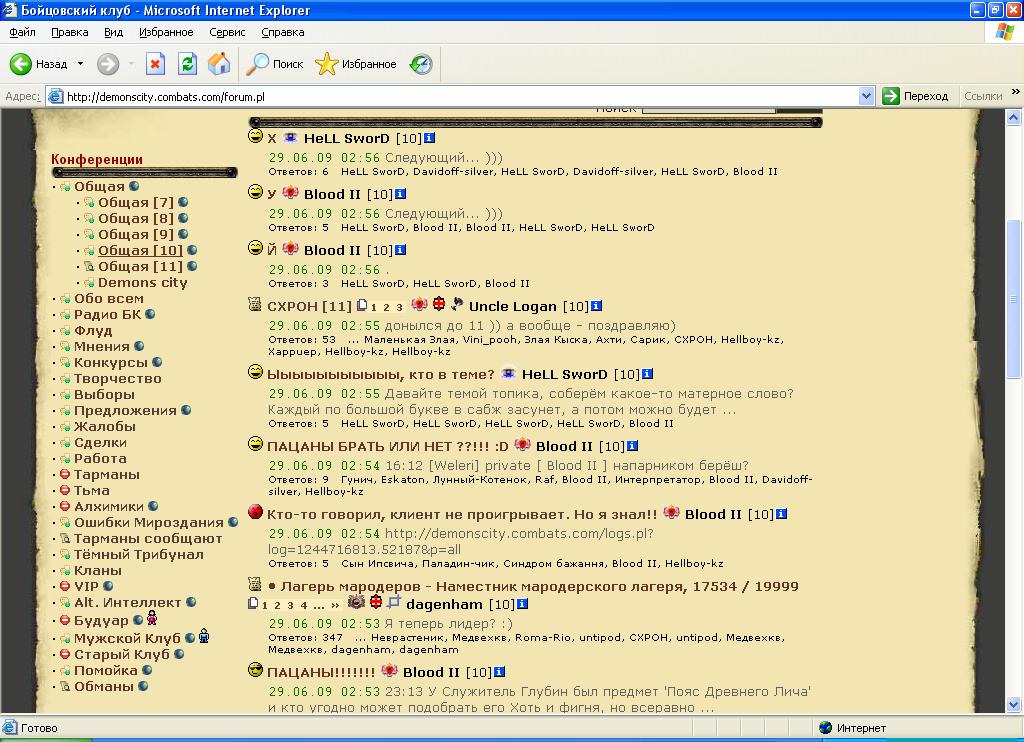Viewport: 1024px width, 742px height.
Task: Click info icon in Кто-то говорил topic row
Action: click(x=781, y=514)
